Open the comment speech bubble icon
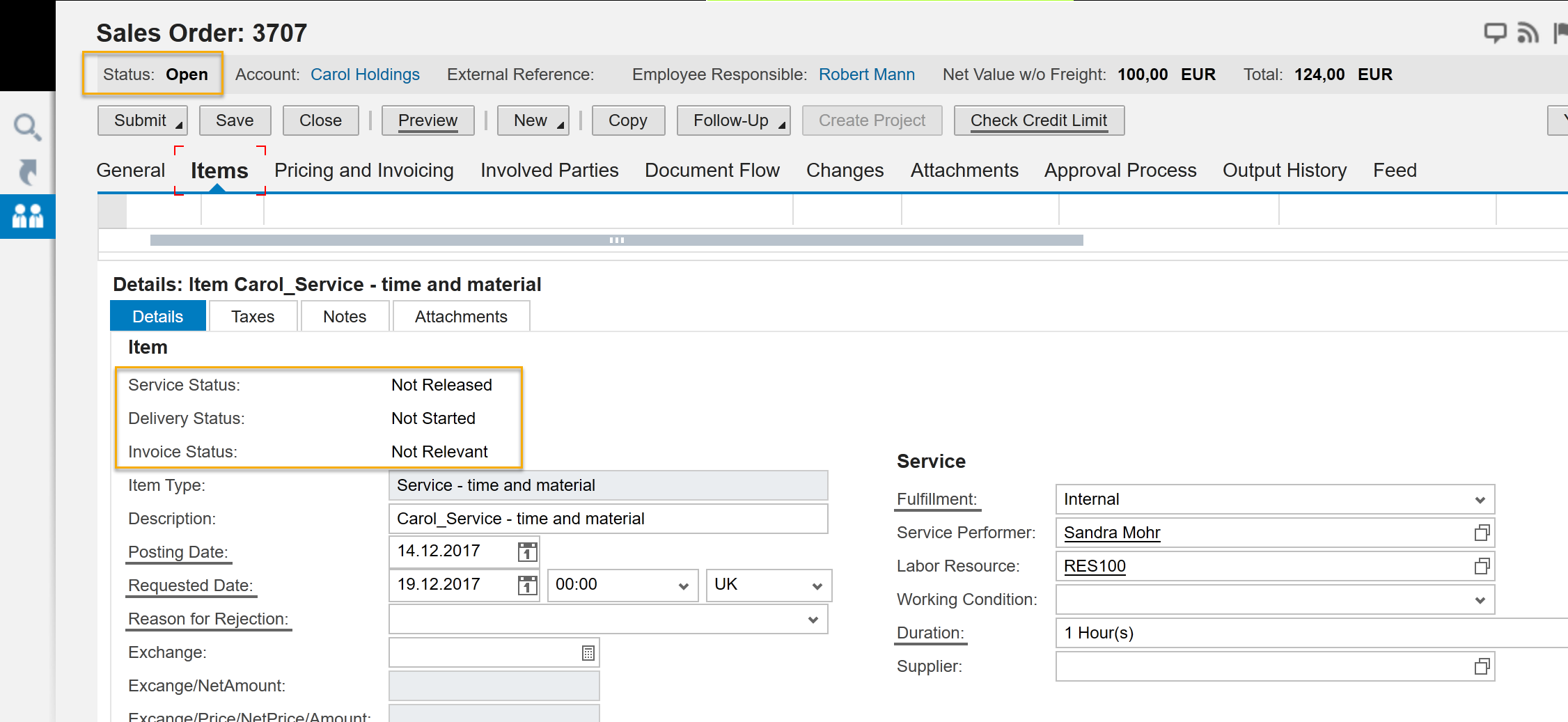 (x=1495, y=33)
